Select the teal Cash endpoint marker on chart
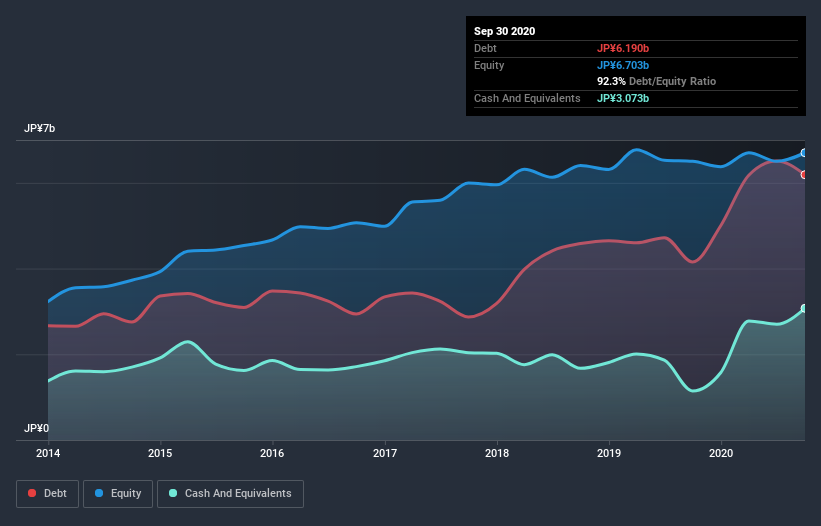 (804, 308)
